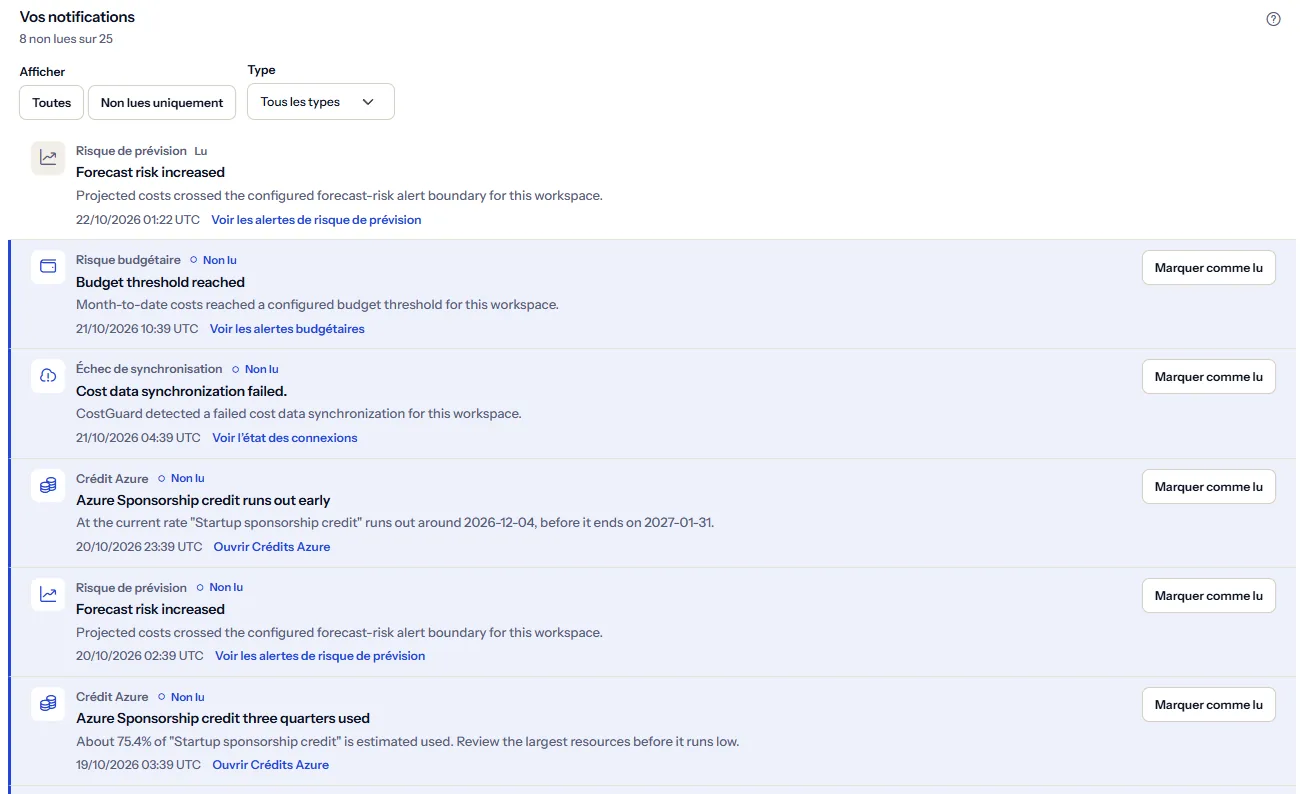Click the Cost data synchronization failed title
The height and width of the screenshot is (794, 1304).
(181, 391)
